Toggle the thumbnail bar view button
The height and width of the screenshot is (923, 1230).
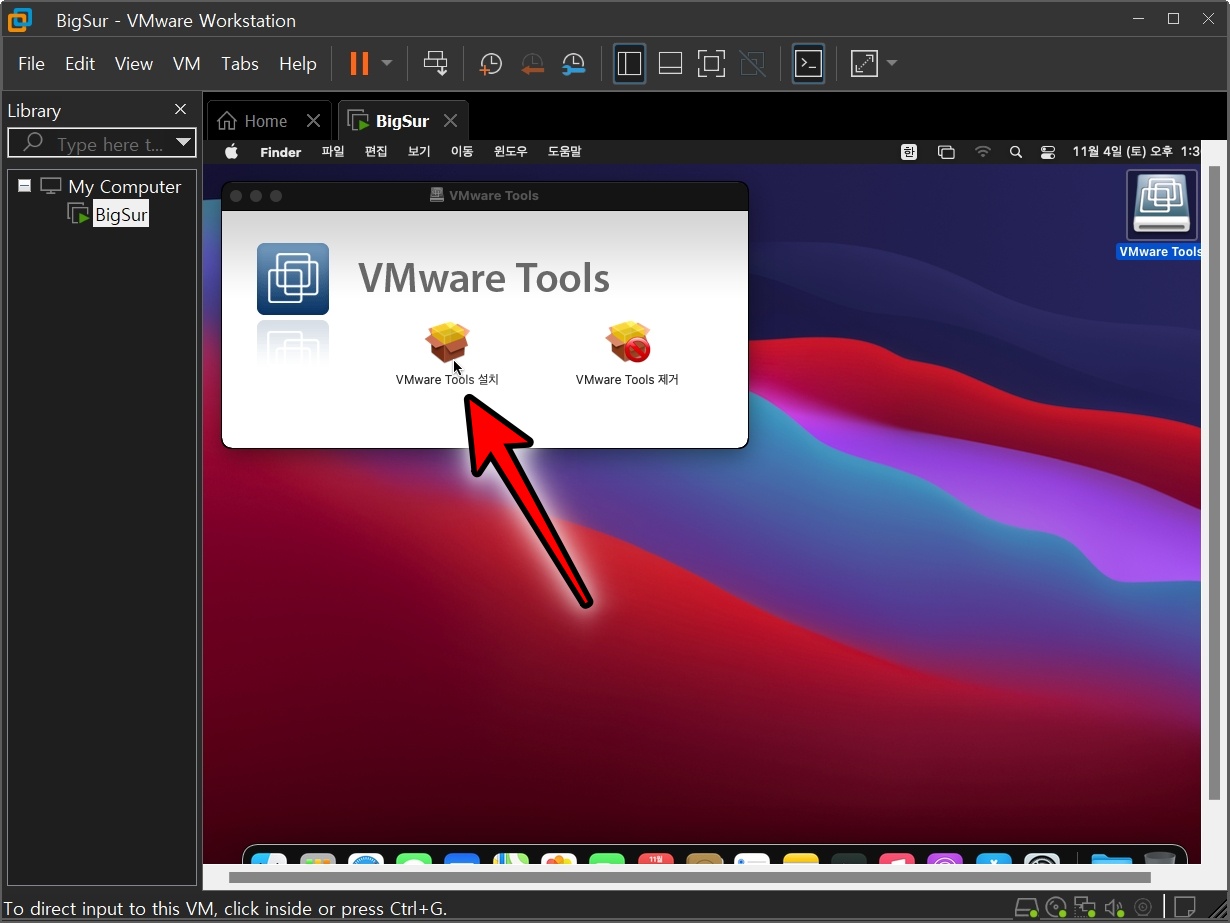tap(670, 63)
